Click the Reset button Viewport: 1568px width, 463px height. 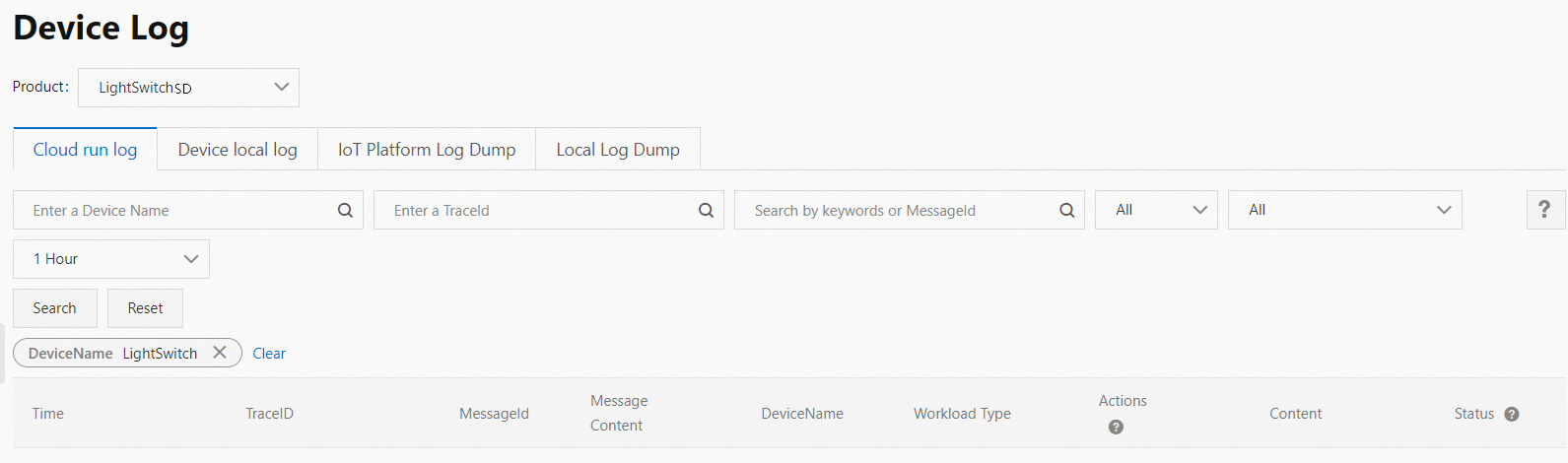pyautogui.click(x=145, y=308)
